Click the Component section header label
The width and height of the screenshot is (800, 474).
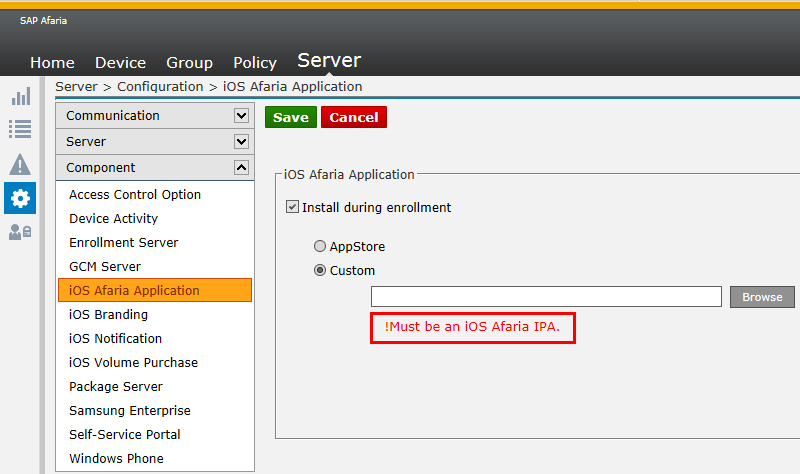(x=101, y=167)
